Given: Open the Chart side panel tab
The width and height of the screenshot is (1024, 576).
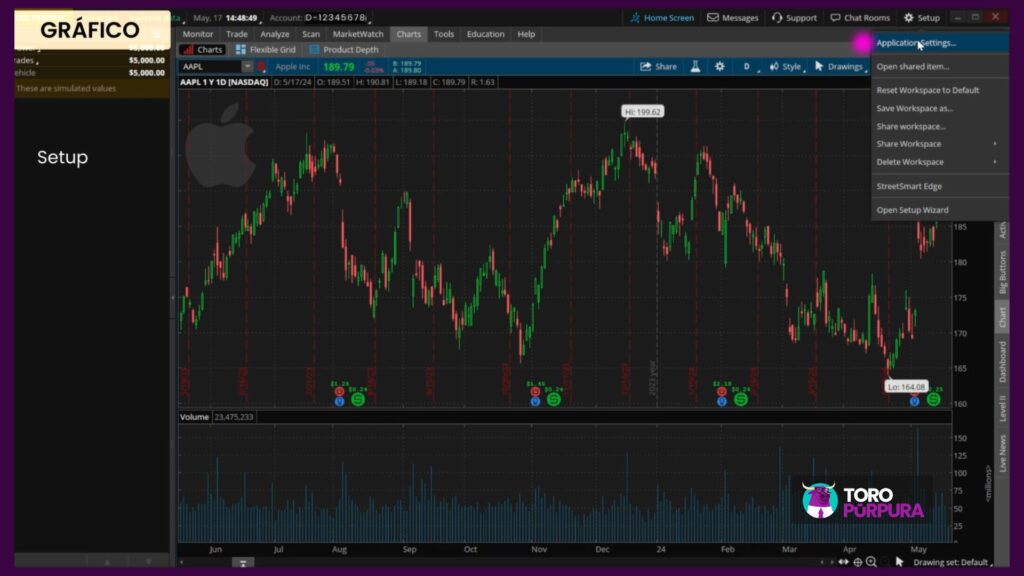Looking at the screenshot, I should click(1002, 317).
